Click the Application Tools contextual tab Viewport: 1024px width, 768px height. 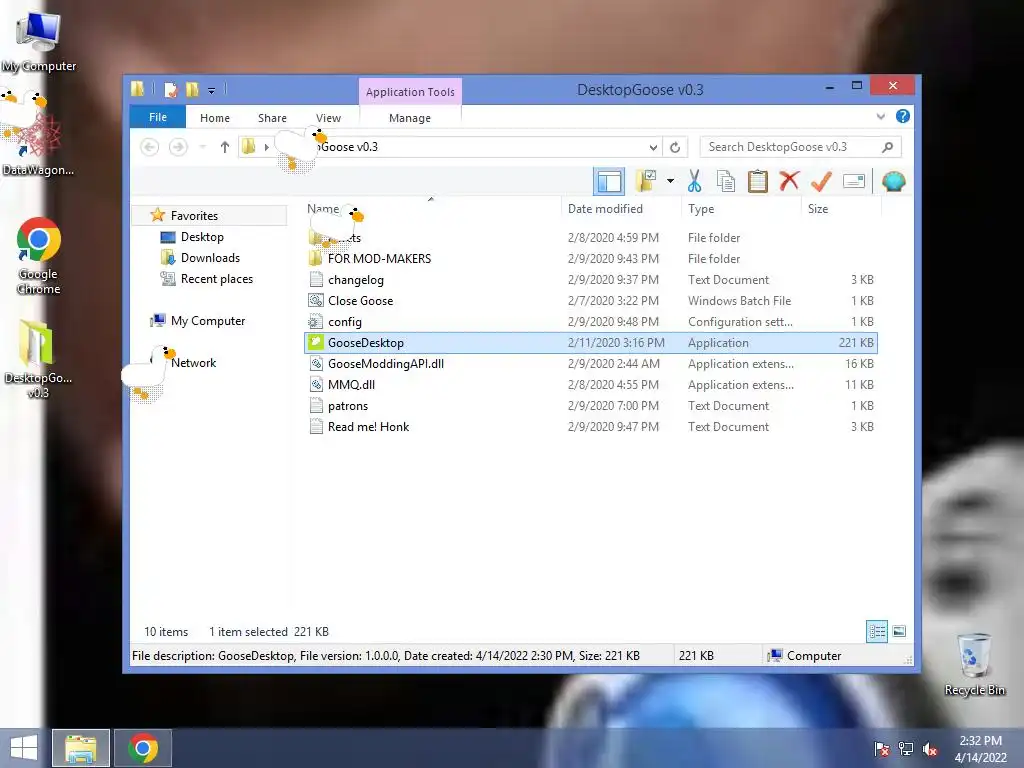pyautogui.click(x=410, y=91)
